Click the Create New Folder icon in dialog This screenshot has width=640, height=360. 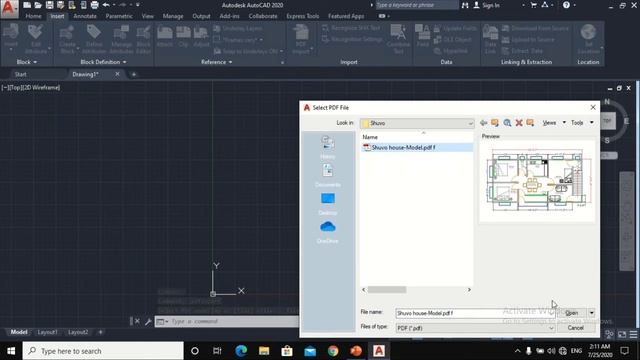coord(530,123)
